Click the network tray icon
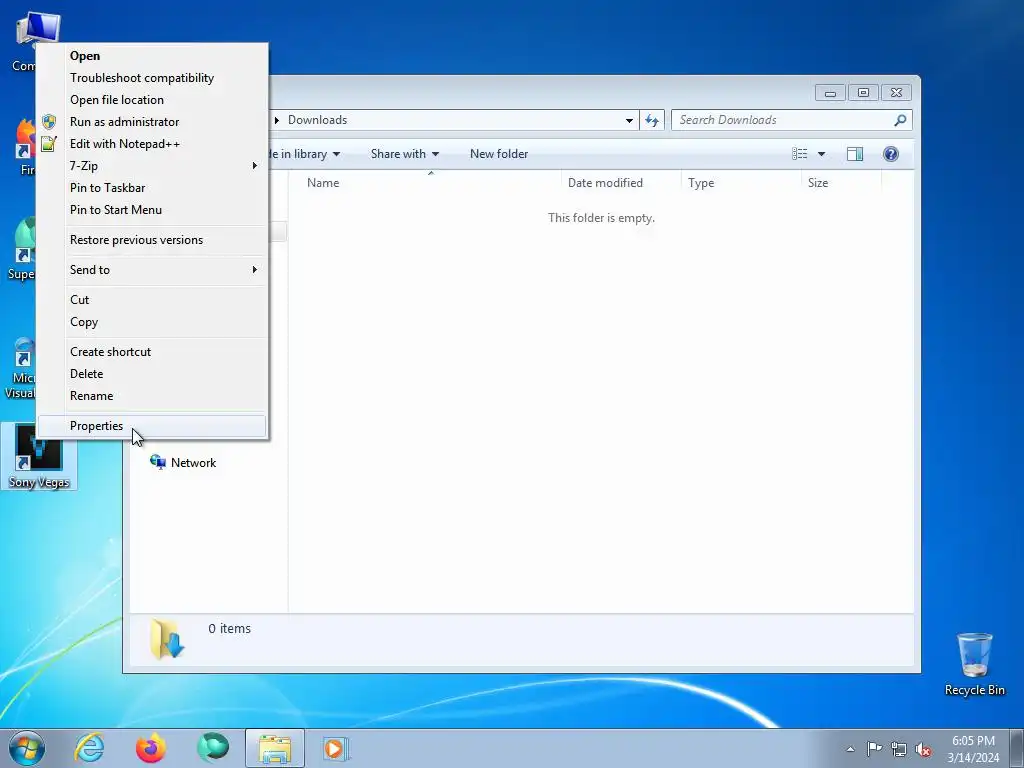The width and height of the screenshot is (1024, 768). click(x=899, y=750)
